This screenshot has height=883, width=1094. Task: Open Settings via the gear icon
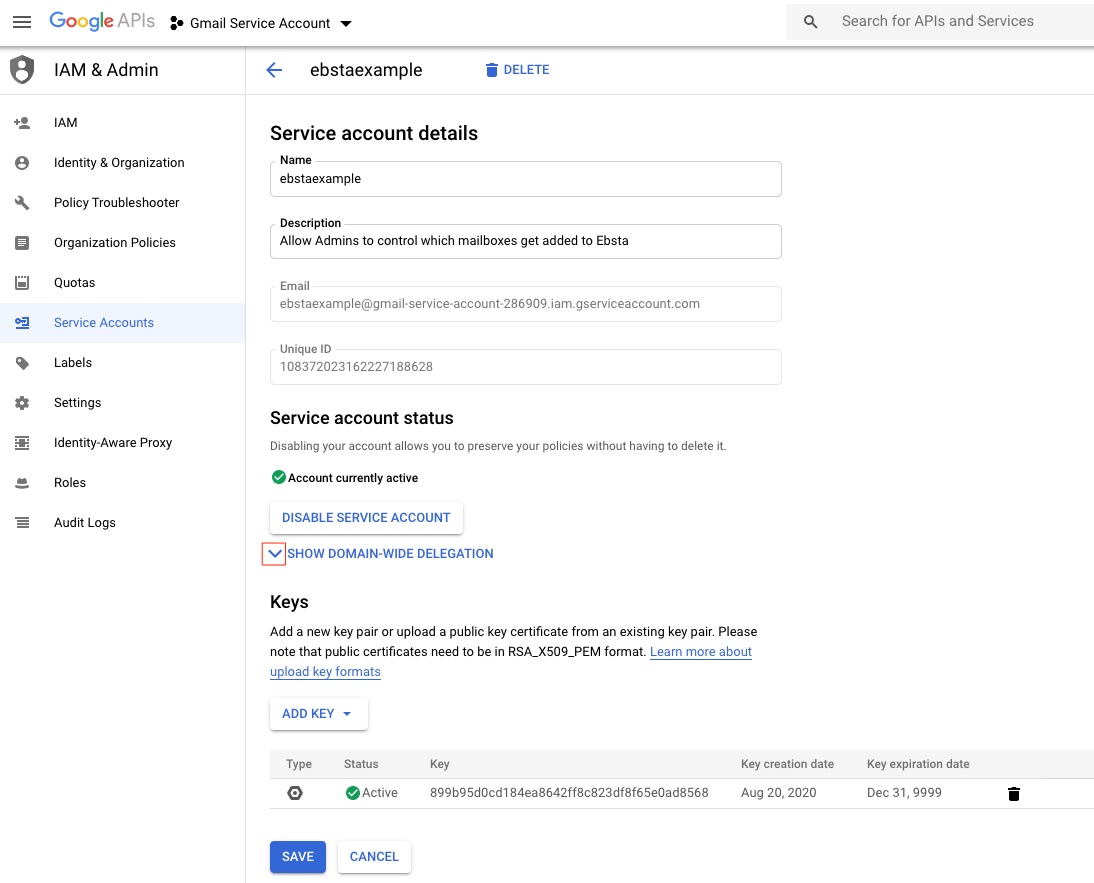[x=22, y=402]
